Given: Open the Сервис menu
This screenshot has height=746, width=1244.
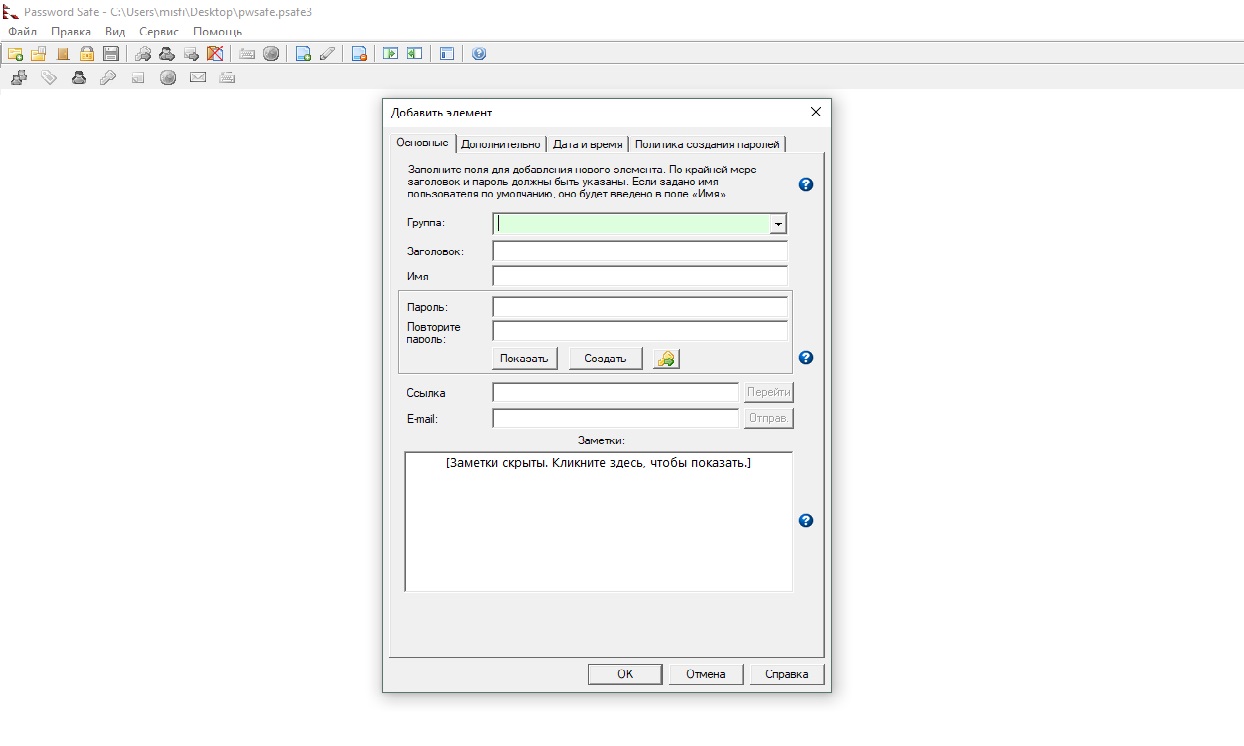Looking at the screenshot, I should pos(159,32).
